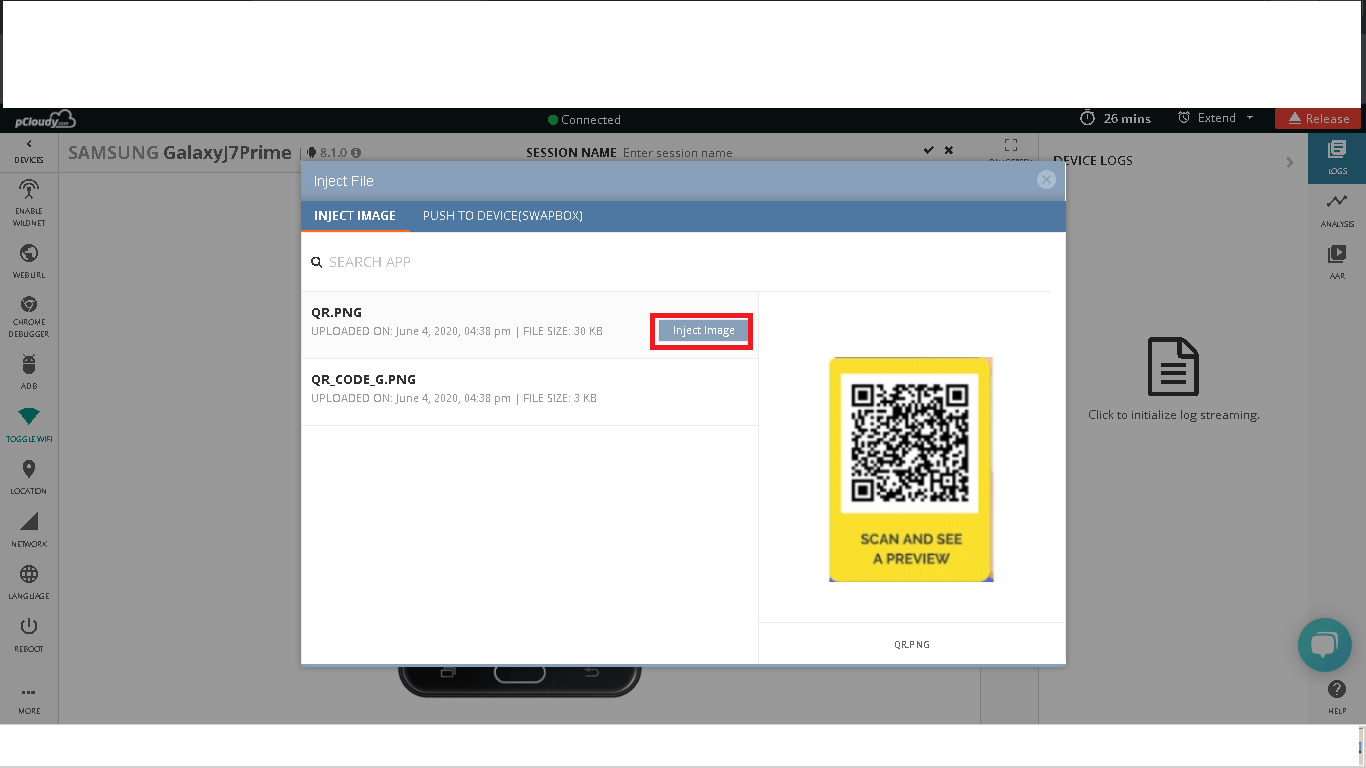Click the 26 mins timer
This screenshot has width=1366, height=768.
point(1116,118)
